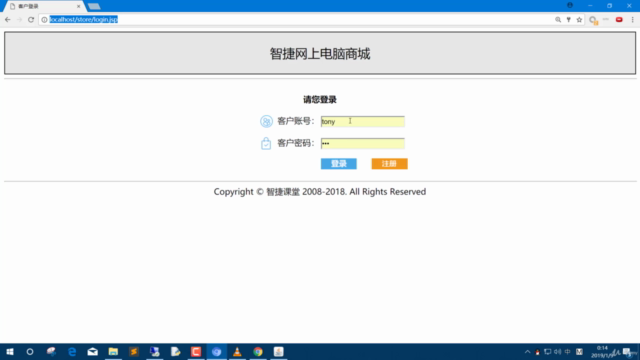Screen dimensions: 640x360
Task: Select the 客户登录 tab
Action: coord(43,6)
